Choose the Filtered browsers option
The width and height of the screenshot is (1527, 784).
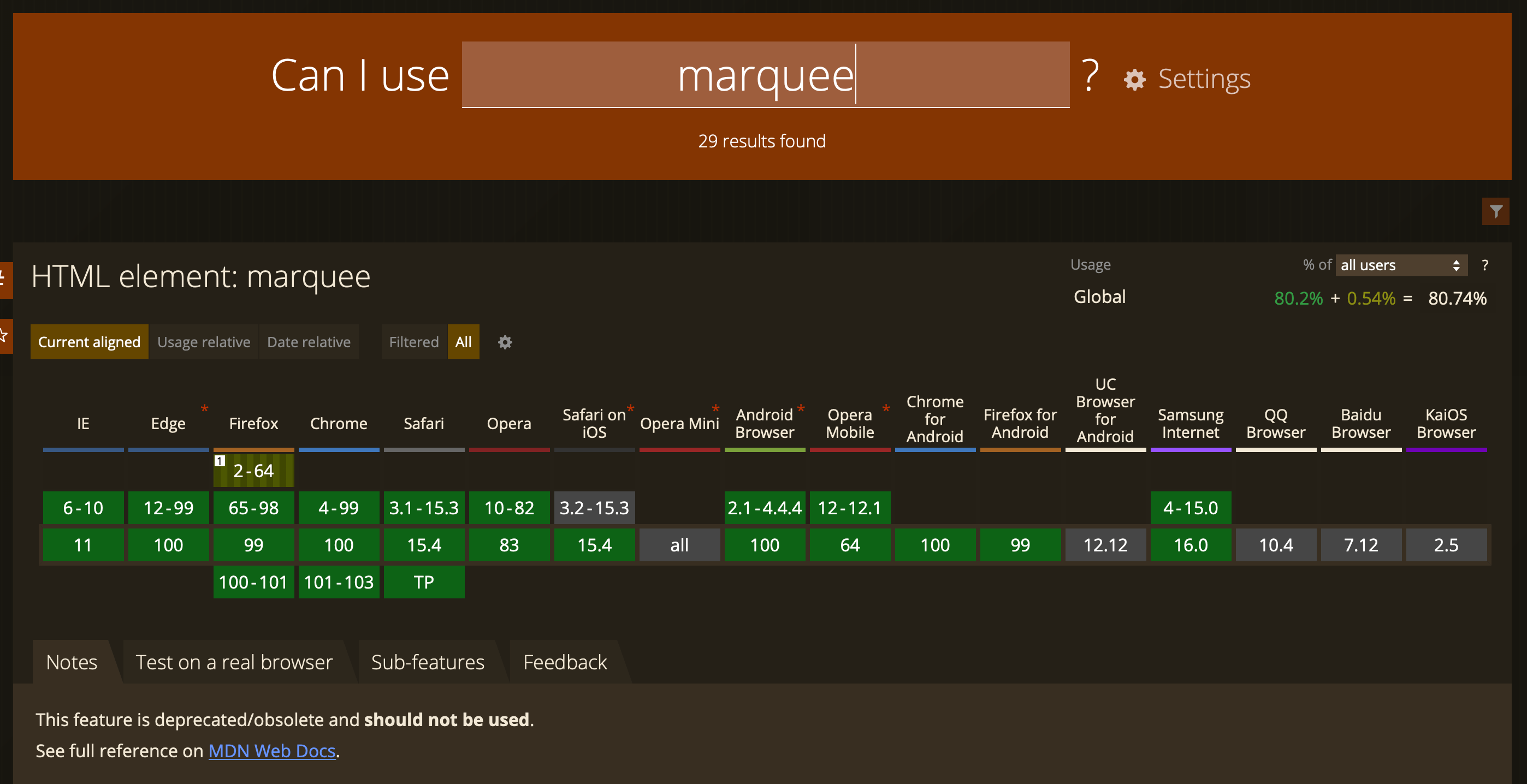tap(413, 342)
